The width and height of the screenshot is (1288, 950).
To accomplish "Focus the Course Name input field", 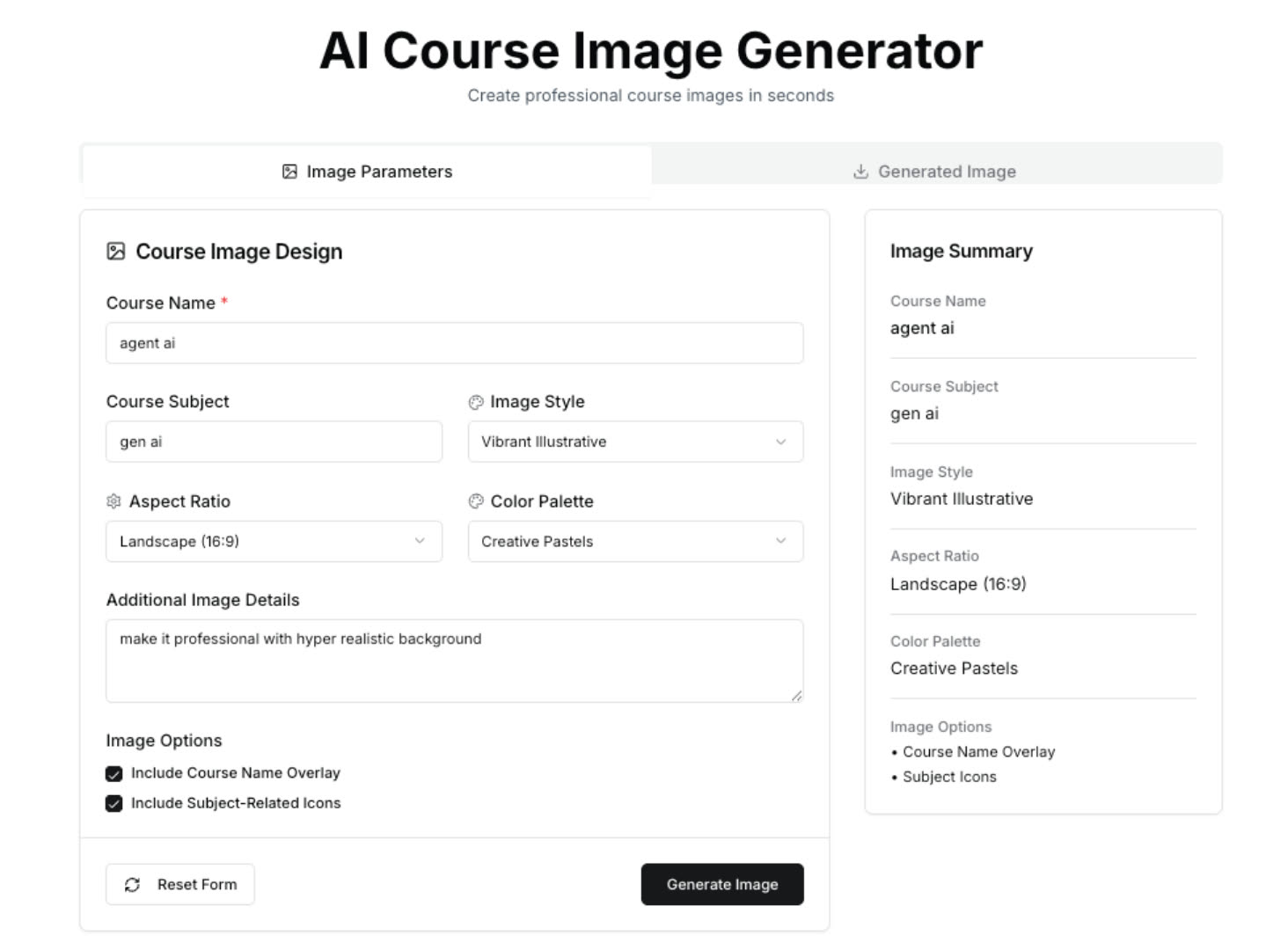I will pos(454,343).
